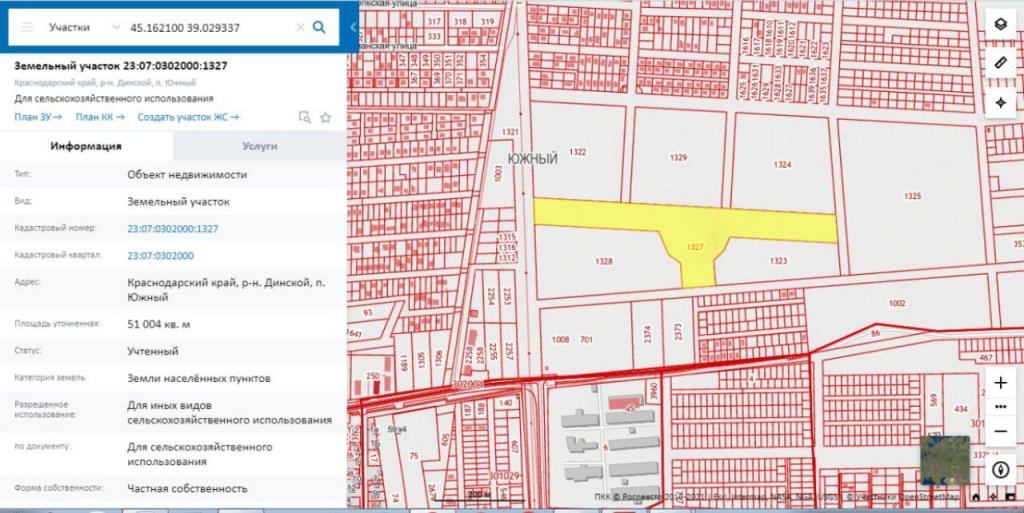Add parcel to favorites with star
The width and height of the screenshot is (1024, 513).
pyautogui.click(x=325, y=117)
